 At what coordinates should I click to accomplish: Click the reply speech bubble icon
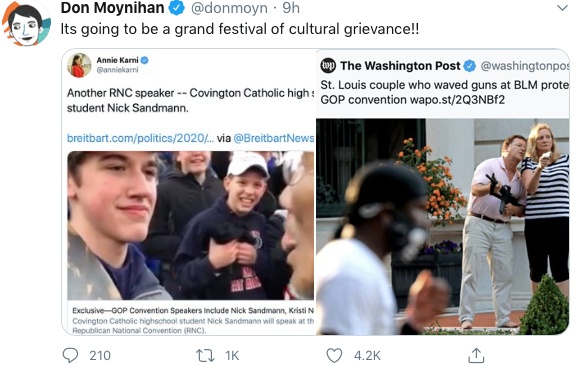70,355
